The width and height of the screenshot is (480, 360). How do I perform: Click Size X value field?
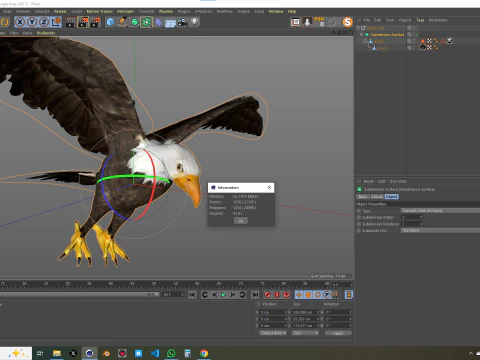point(305,312)
